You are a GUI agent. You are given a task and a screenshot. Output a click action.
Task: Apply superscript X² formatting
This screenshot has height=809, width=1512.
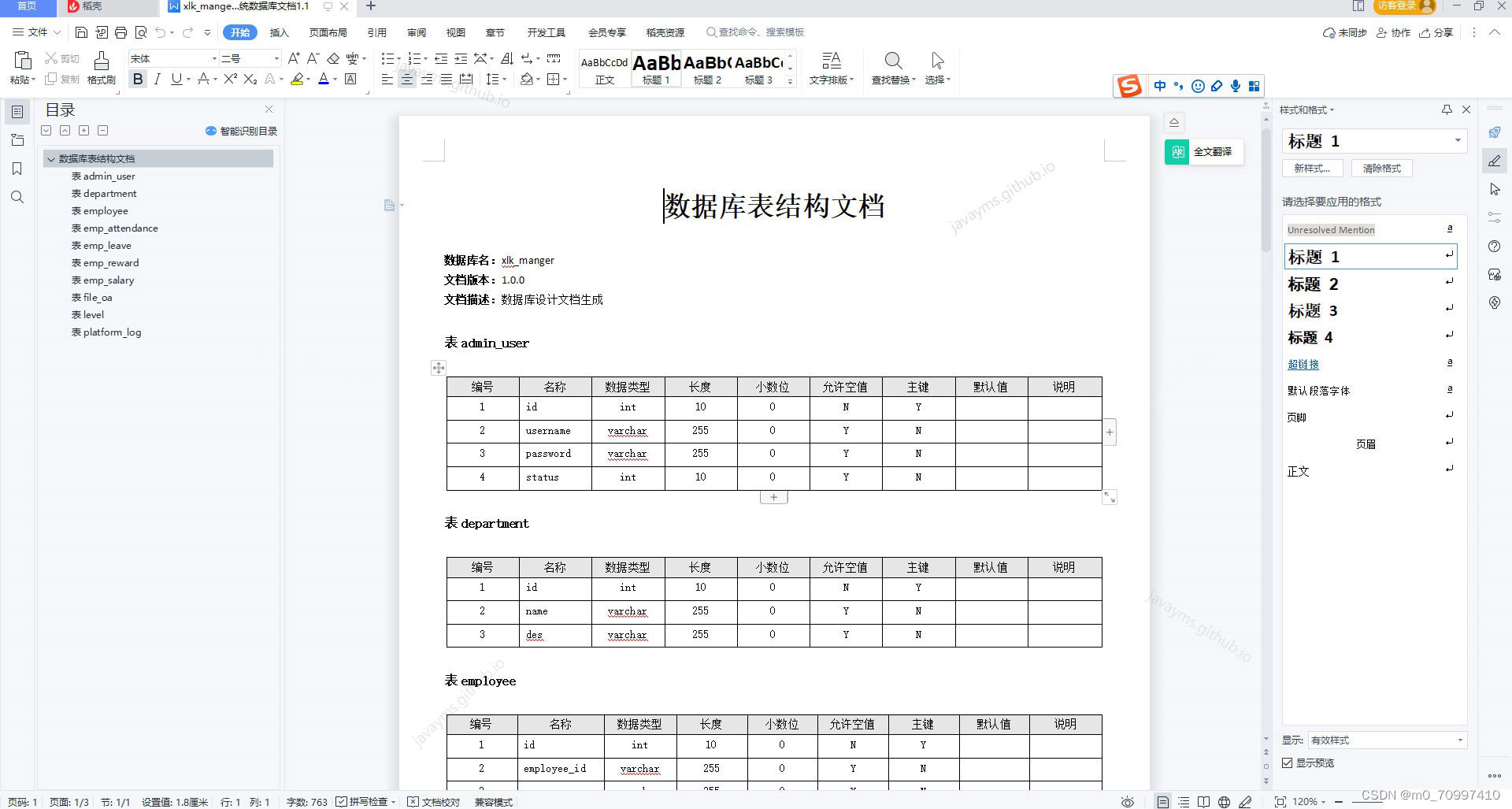coord(230,79)
